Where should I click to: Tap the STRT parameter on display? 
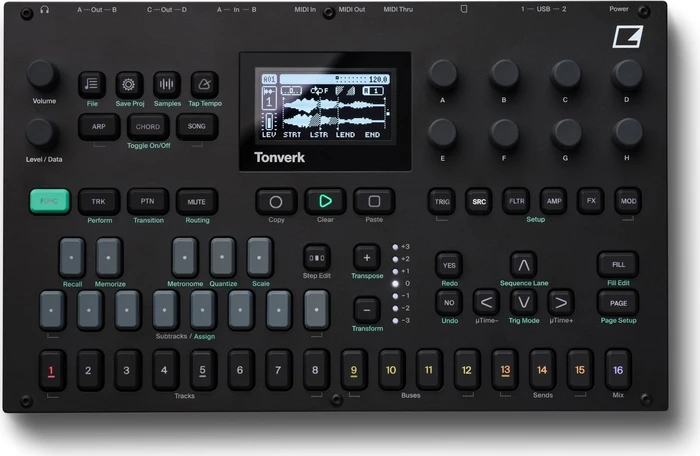tap(292, 134)
